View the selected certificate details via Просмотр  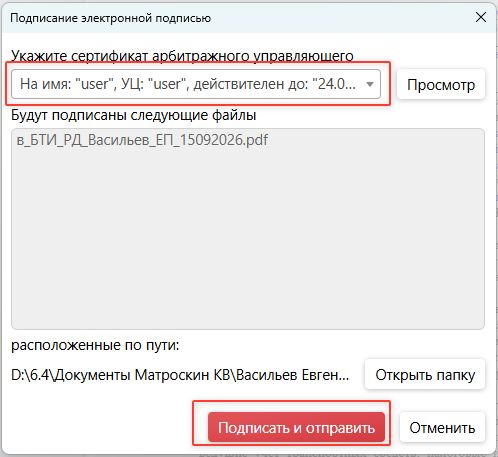(x=441, y=84)
